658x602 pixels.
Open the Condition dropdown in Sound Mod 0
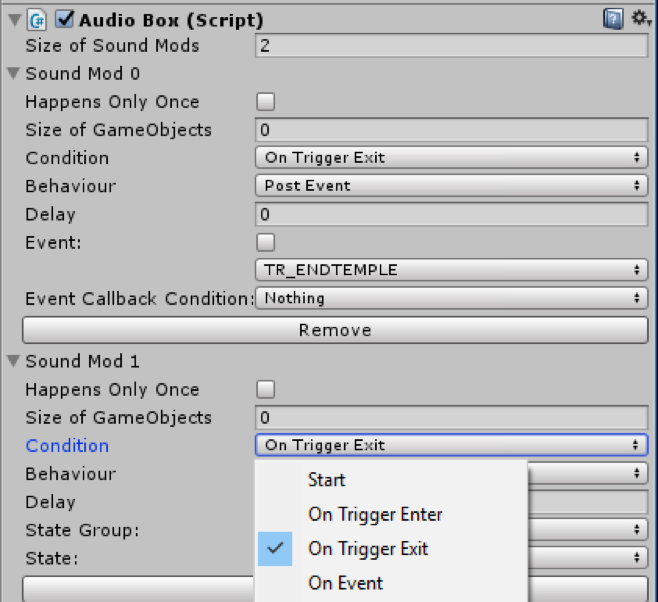click(x=452, y=158)
